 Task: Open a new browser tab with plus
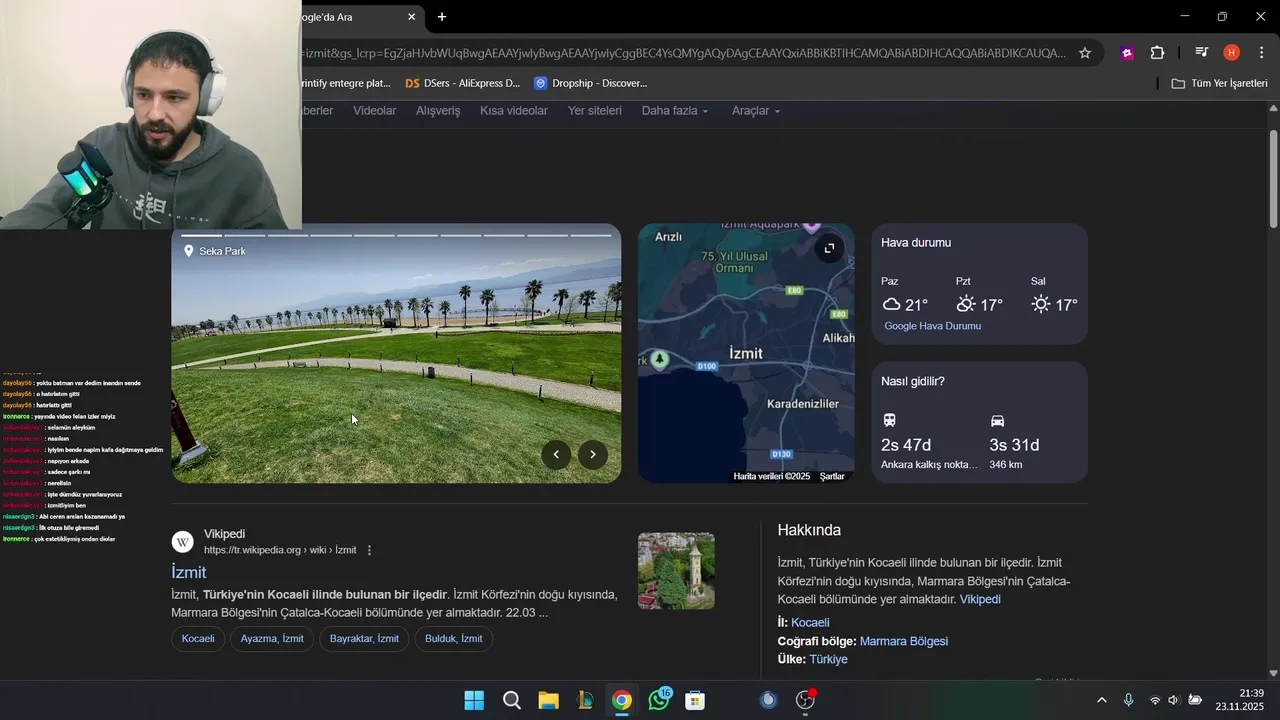442,17
